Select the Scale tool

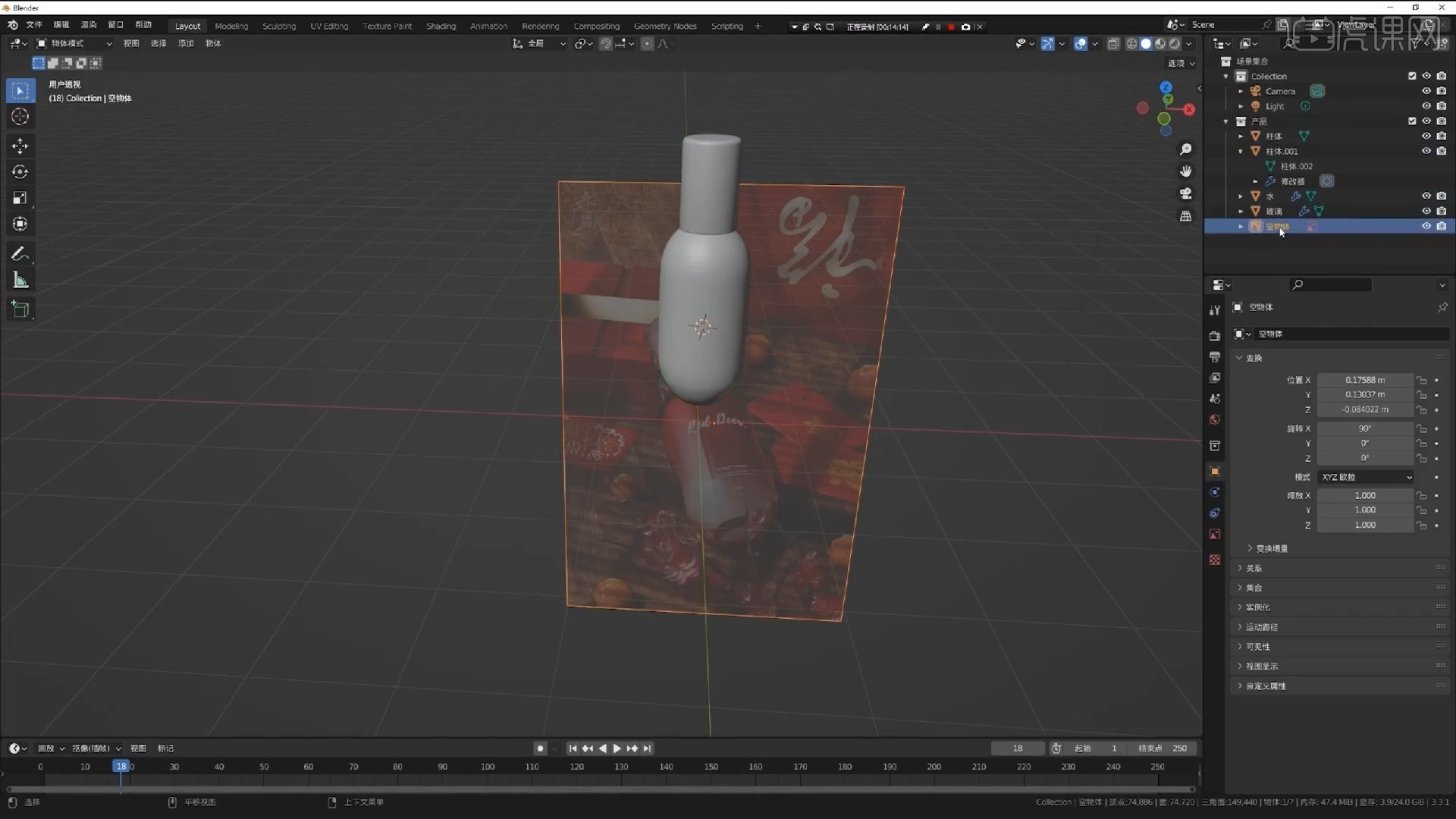coord(20,198)
